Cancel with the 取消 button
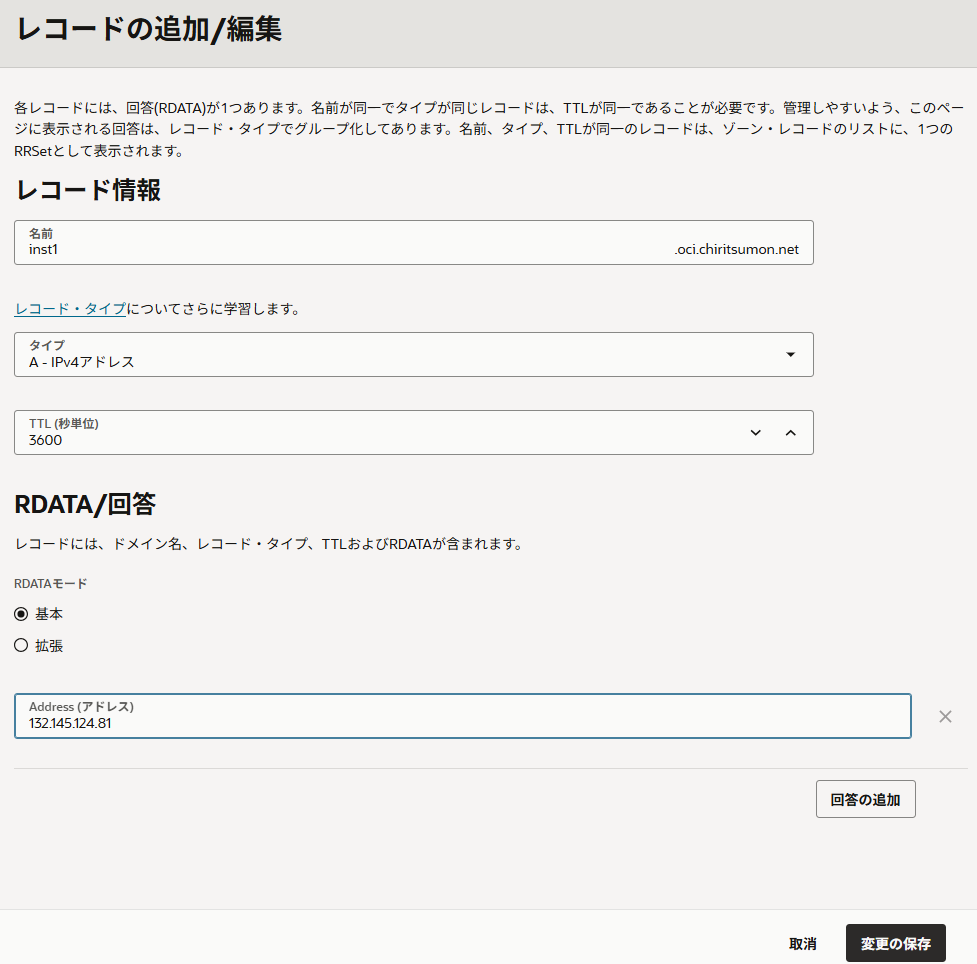This screenshot has width=977, height=964. [802, 943]
